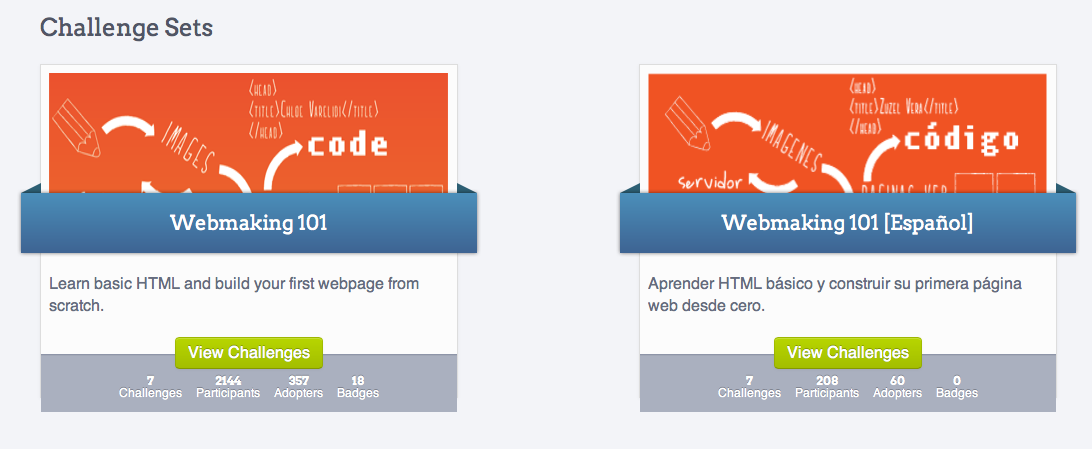
Task: Select the Webmaking 101 [Español] title banner
Action: point(847,222)
